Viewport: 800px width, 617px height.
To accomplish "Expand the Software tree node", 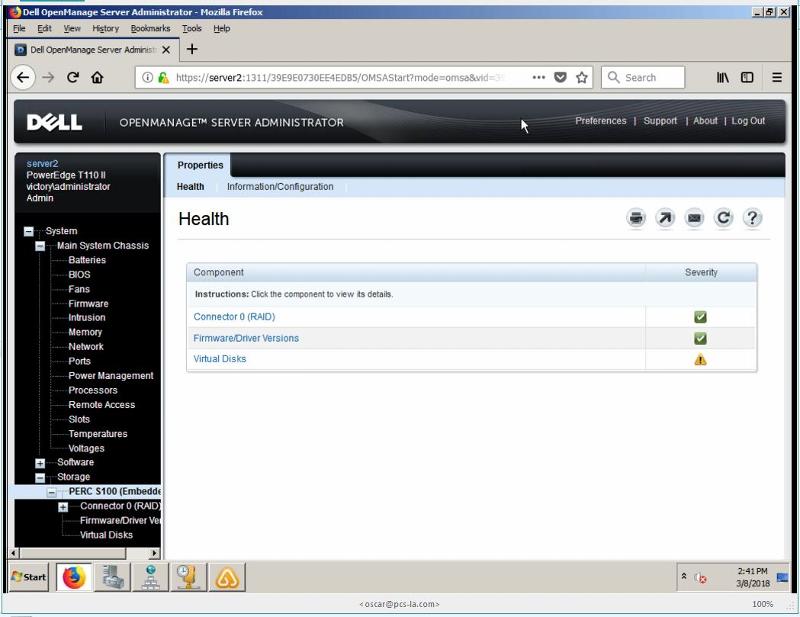I will pos(40,463).
